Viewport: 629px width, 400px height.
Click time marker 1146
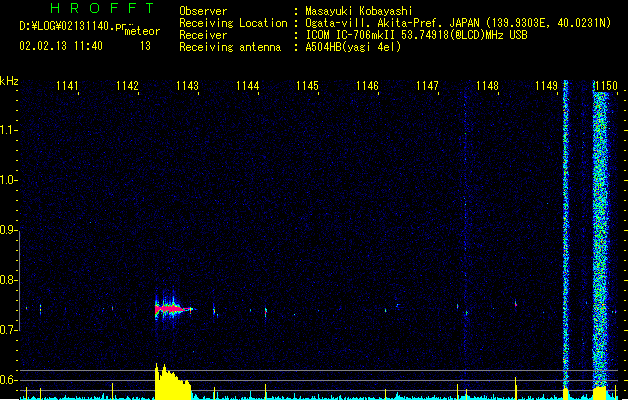tap(367, 86)
